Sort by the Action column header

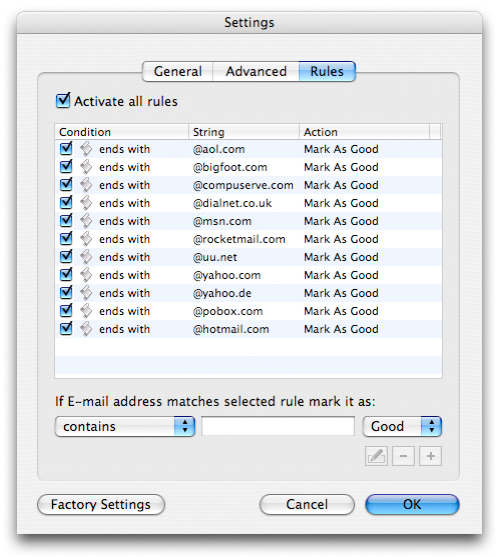[364, 132]
